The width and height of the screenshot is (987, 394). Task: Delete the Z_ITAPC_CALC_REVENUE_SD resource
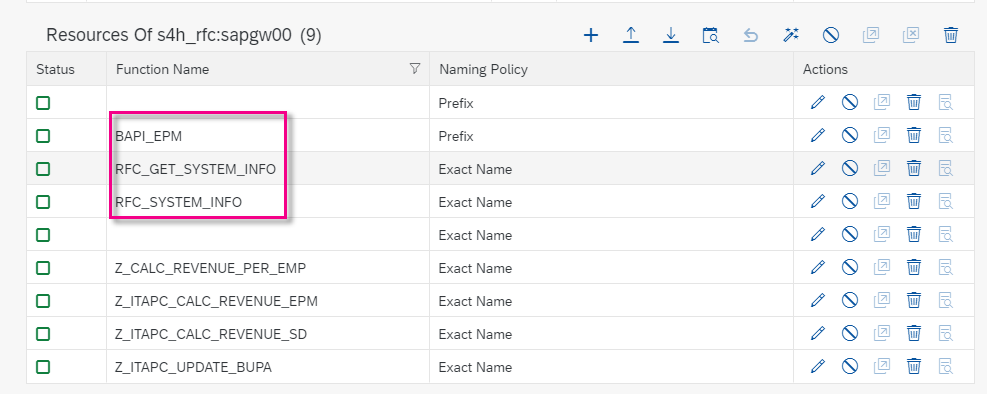tap(914, 333)
